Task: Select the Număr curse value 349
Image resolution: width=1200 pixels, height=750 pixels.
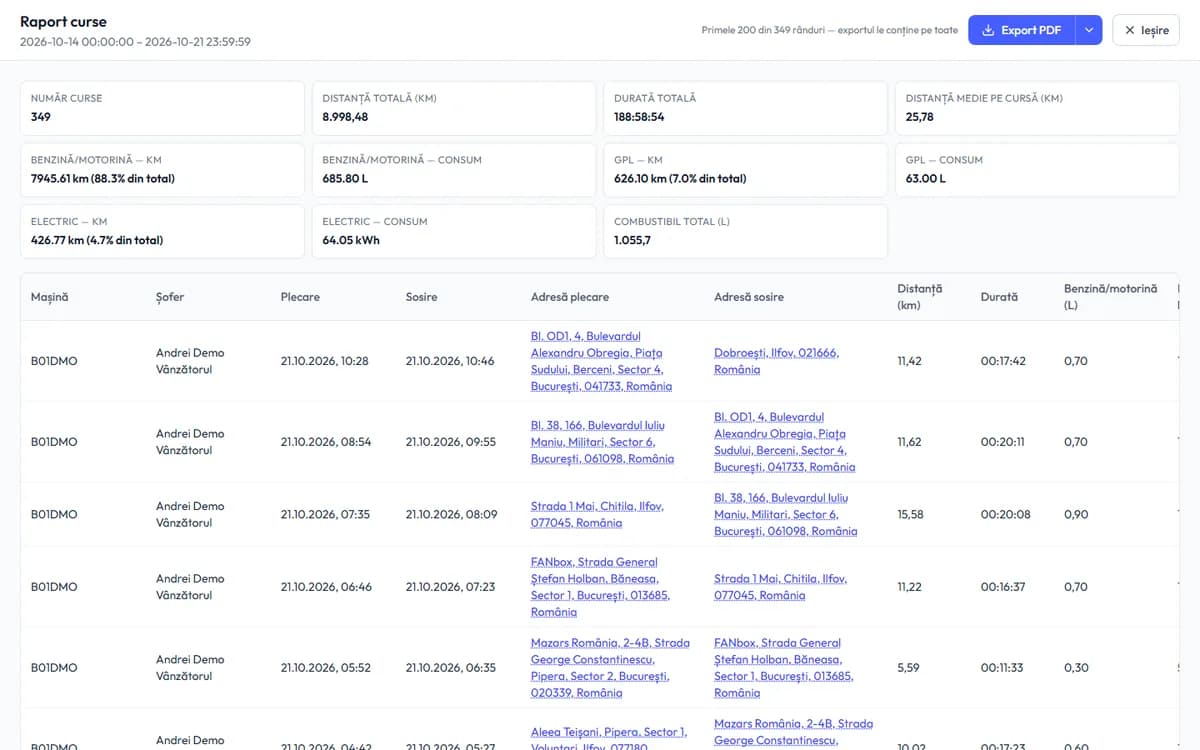Action: 41,117
